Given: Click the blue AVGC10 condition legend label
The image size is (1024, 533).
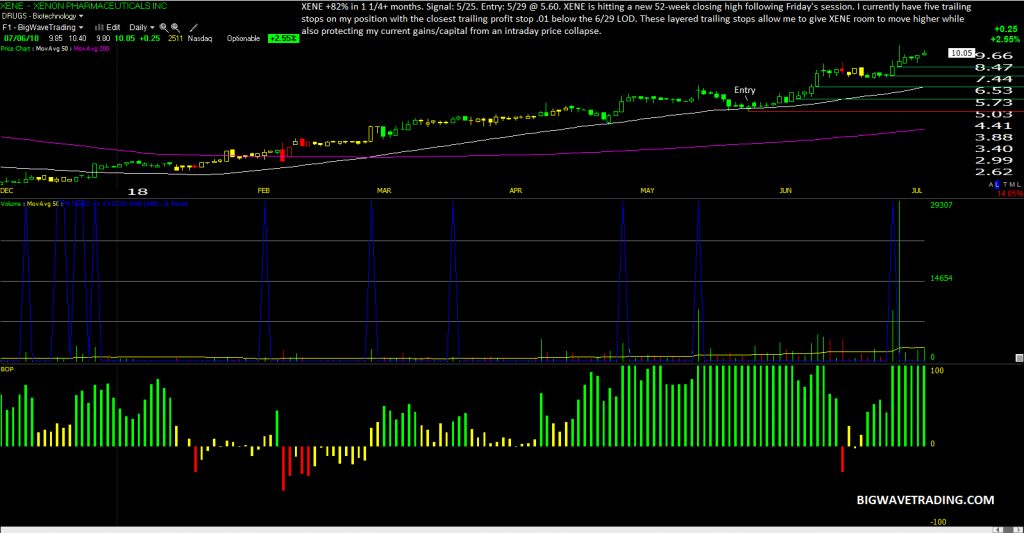Looking at the screenshot, I should click(125, 204).
